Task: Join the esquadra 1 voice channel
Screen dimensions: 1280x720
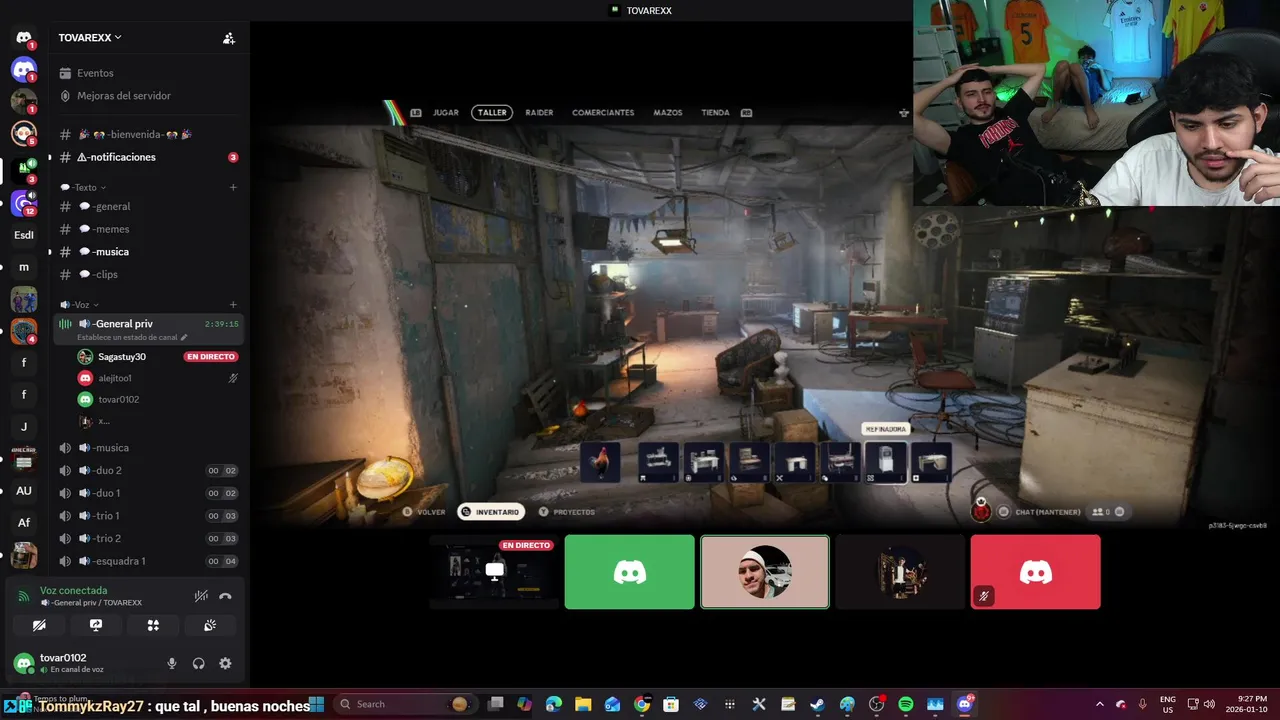Action: click(150, 561)
